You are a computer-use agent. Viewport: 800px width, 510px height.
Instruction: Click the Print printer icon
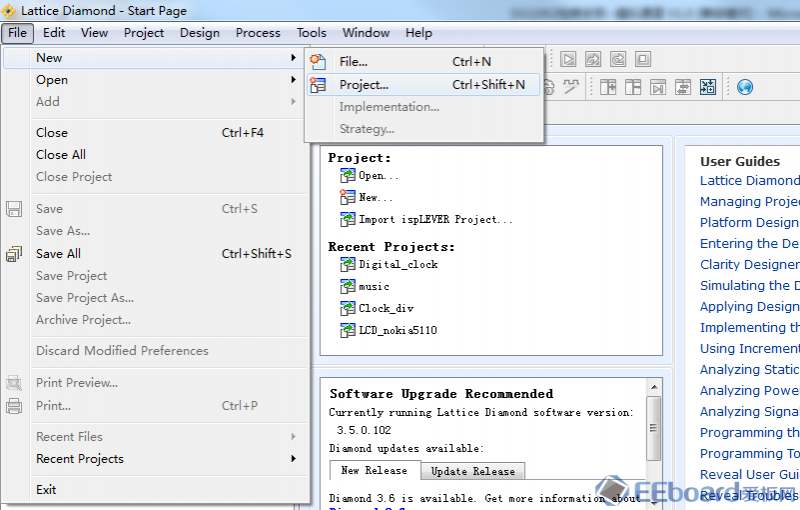coord(14,406)
